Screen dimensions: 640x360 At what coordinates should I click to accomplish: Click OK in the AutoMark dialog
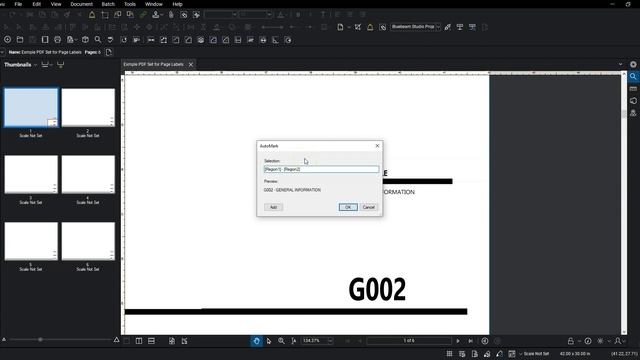pyautogui.click(x=348, y=207)
